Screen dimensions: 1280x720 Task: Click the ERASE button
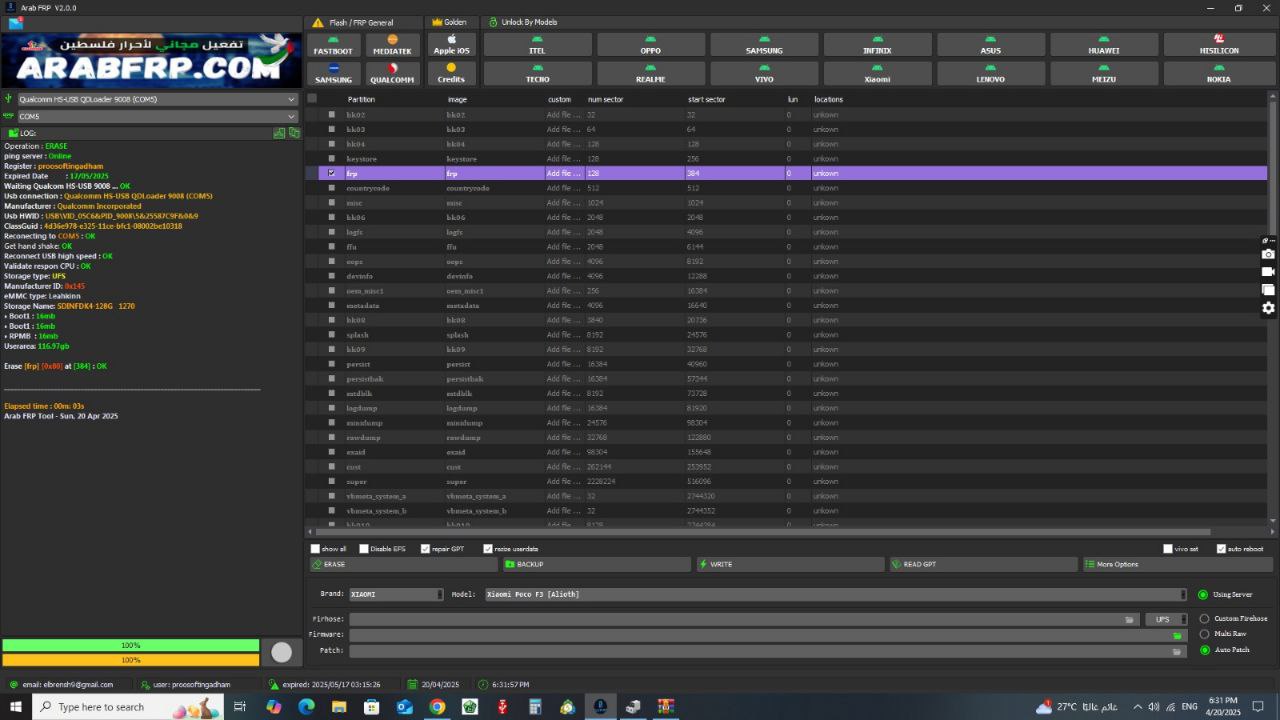click(x=404, y=564)
